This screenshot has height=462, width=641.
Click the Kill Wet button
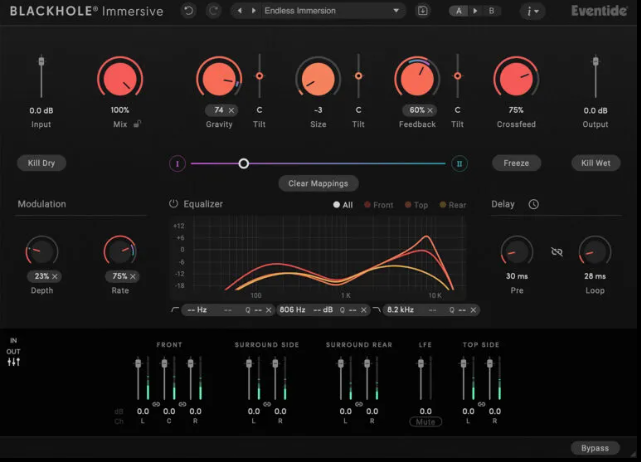pyautogui.click(x=596, y=163)
